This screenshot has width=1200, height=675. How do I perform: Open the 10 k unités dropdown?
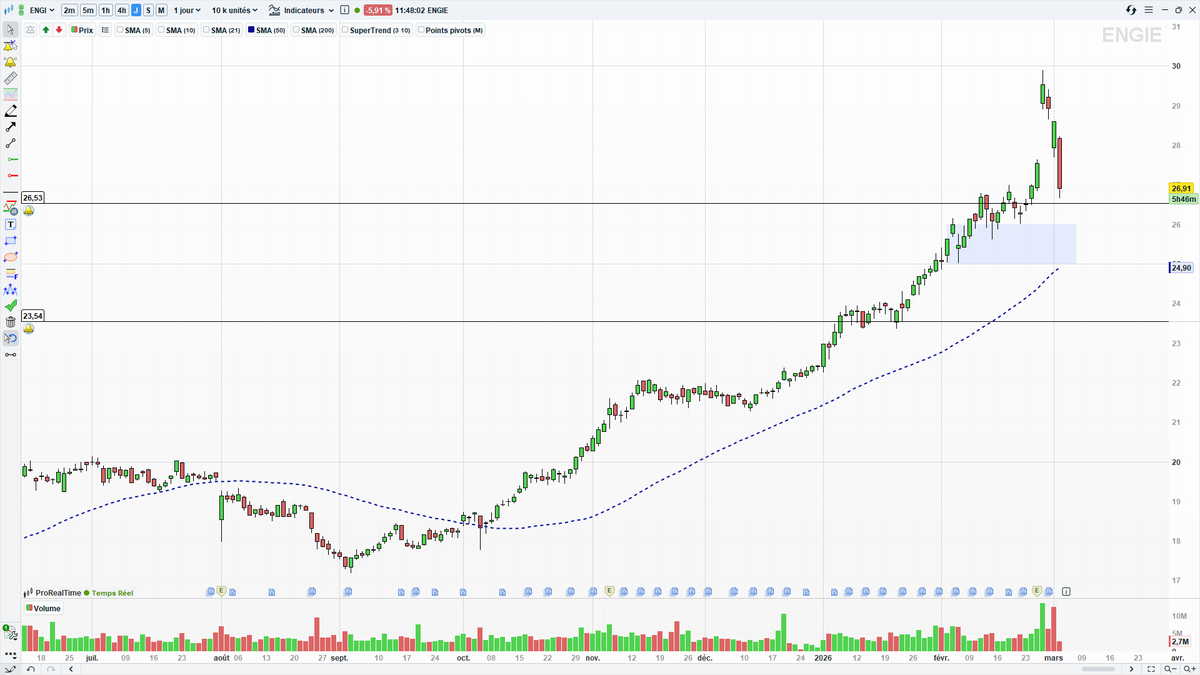tap(234, 10)
